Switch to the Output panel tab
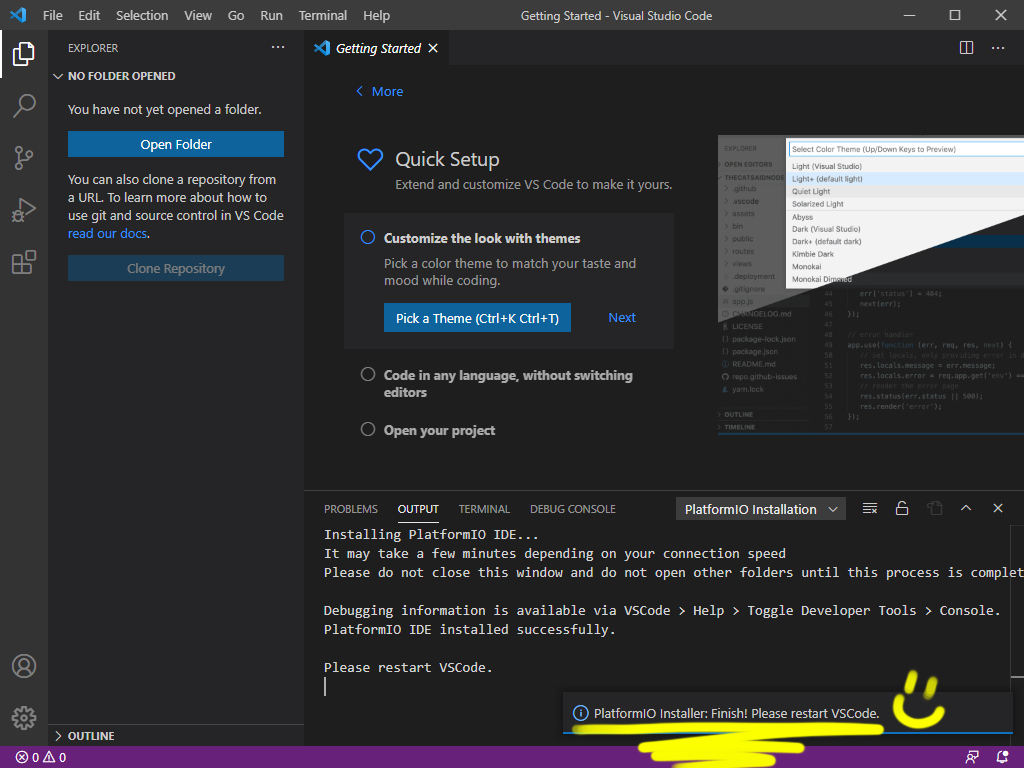1024x768 pixels. point(418,509)
